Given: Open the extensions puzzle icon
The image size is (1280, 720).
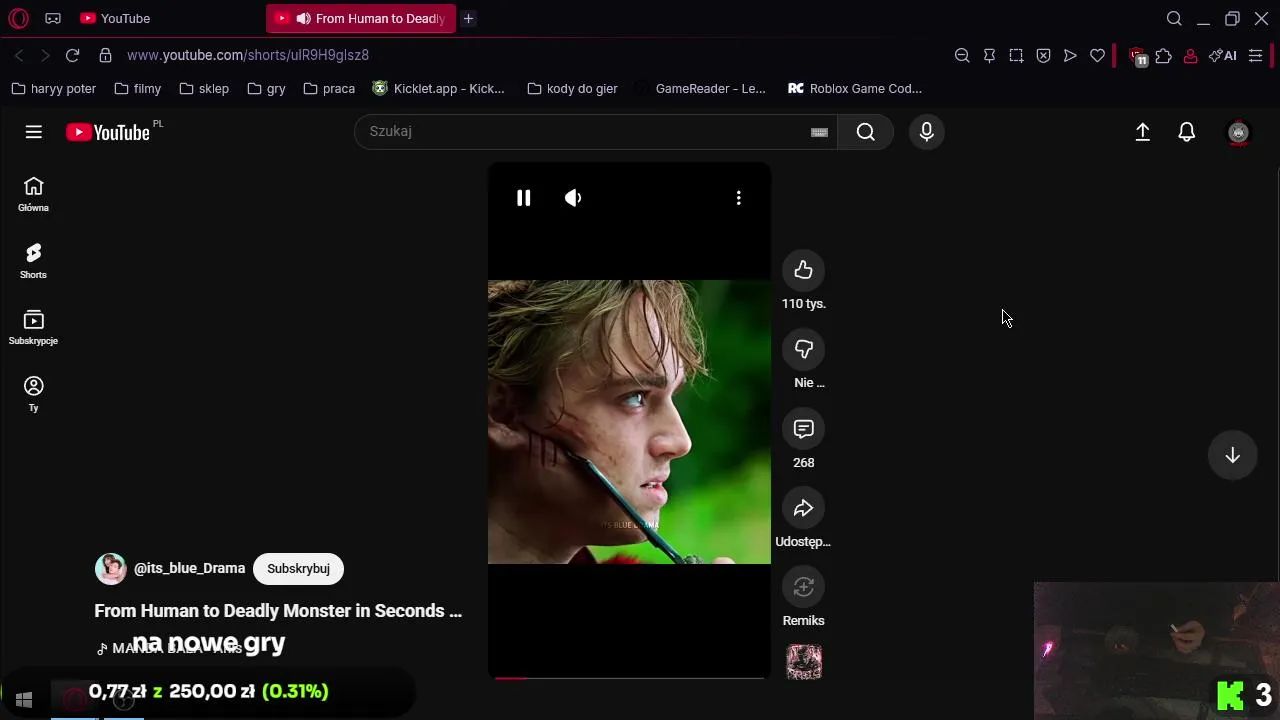Looking at the screenshot, I should (x=1163, y=56).
